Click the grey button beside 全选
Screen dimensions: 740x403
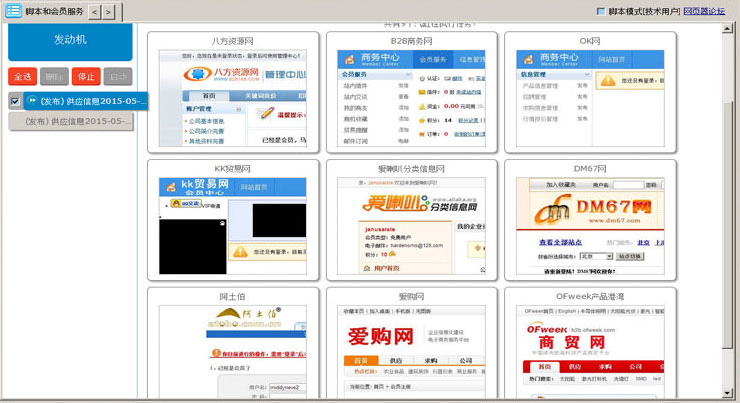(x=54, y=76)
